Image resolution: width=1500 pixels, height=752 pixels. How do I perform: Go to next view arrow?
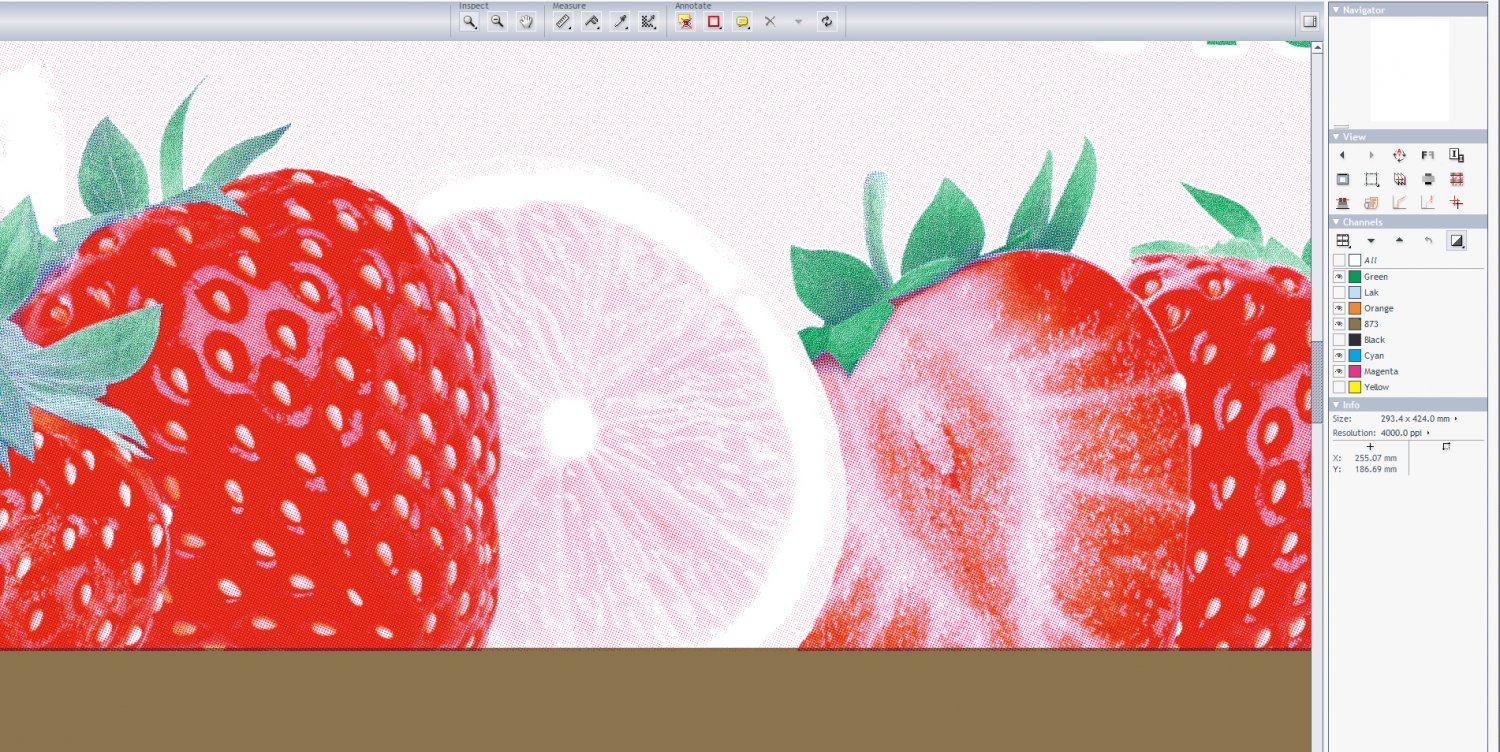coord(1371,156)
